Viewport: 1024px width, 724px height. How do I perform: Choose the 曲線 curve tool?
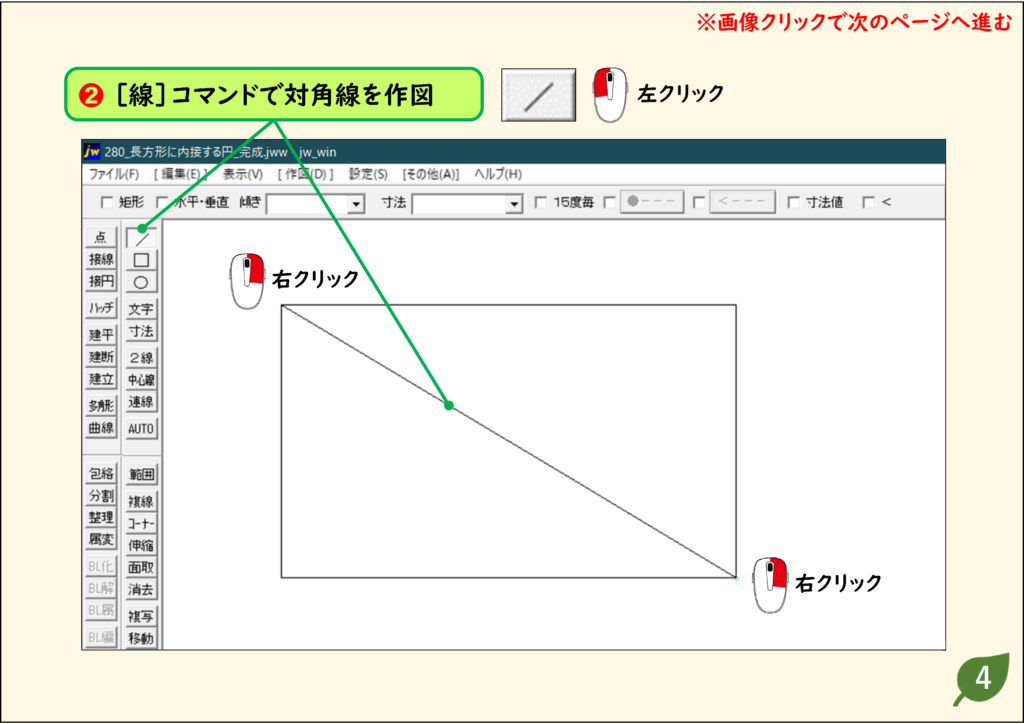(101, 428)
